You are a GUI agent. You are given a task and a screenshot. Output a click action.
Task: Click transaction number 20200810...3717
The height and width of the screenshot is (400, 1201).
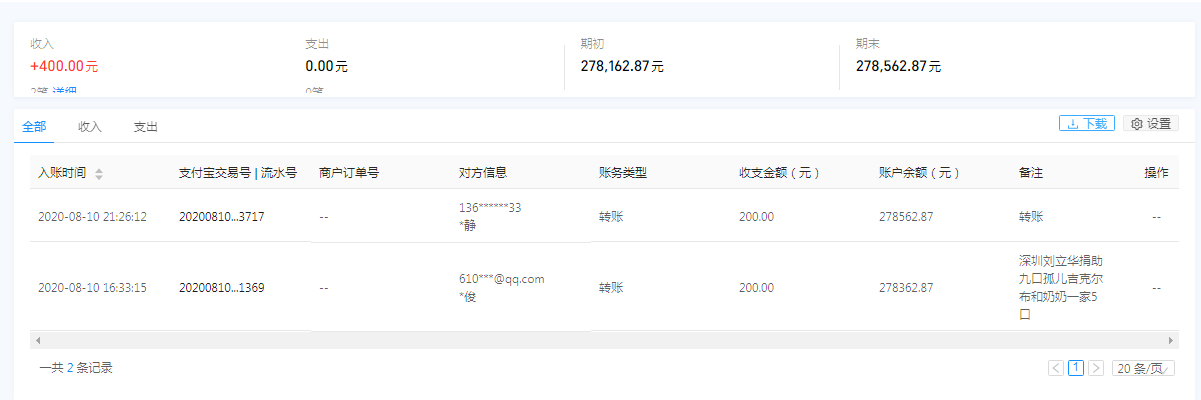click(222, 216)
